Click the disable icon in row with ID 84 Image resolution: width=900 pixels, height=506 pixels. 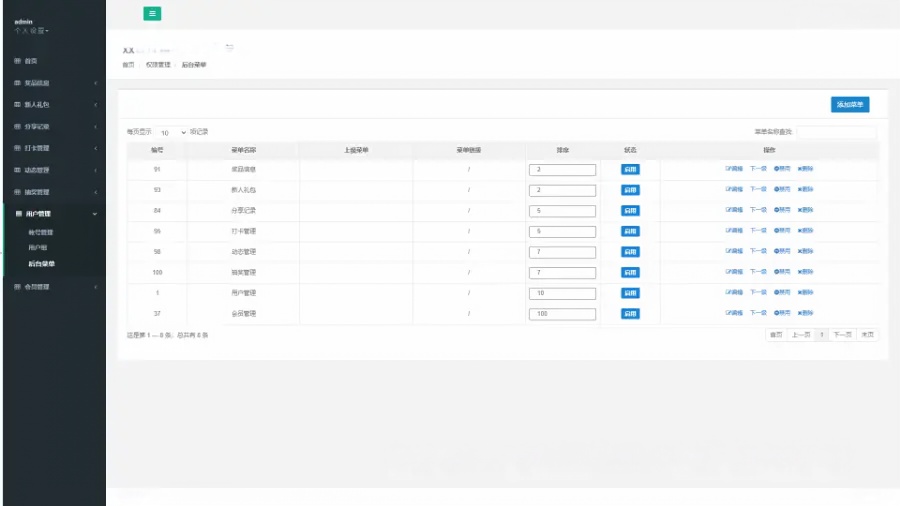[776, 211]
